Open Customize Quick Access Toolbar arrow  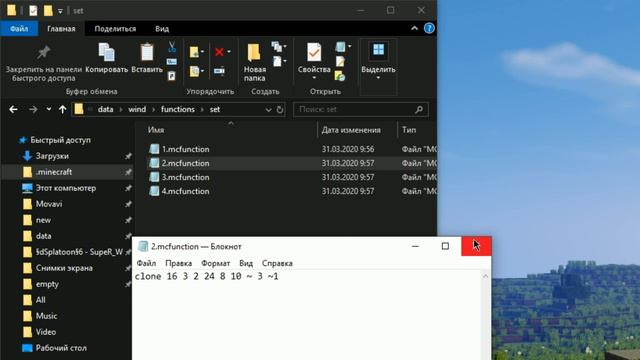(x=60, y=11)
